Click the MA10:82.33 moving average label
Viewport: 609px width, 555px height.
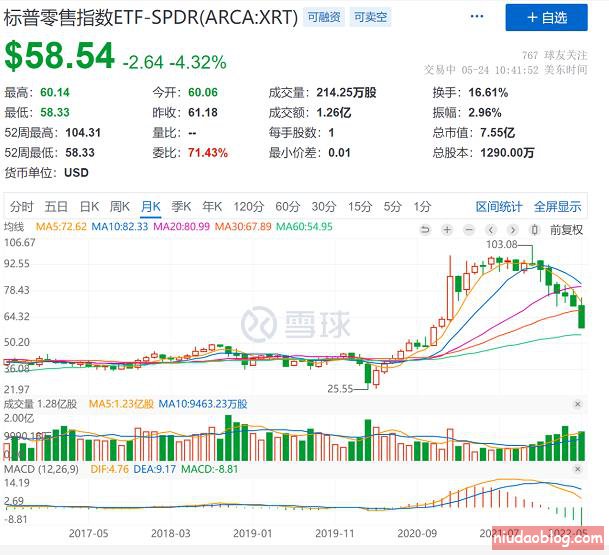(120, 226)
